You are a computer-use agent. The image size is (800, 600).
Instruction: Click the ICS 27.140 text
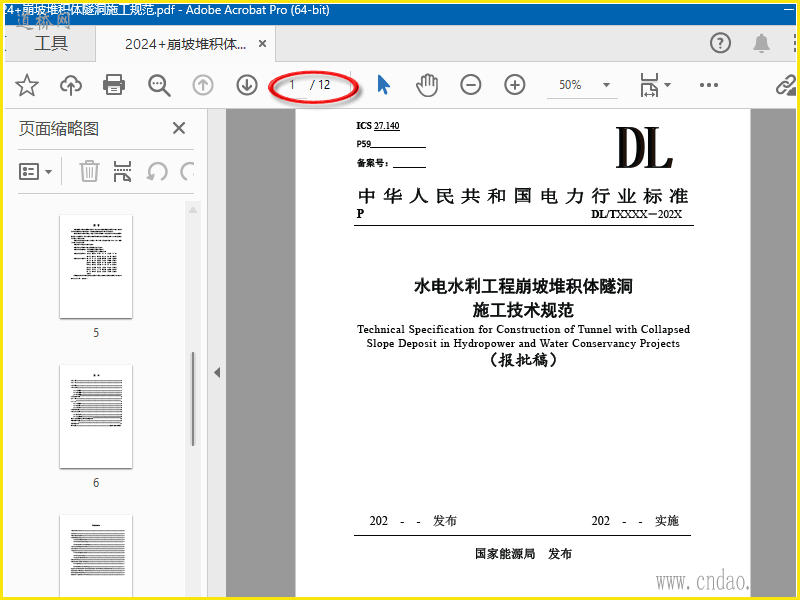pos(378,126)
